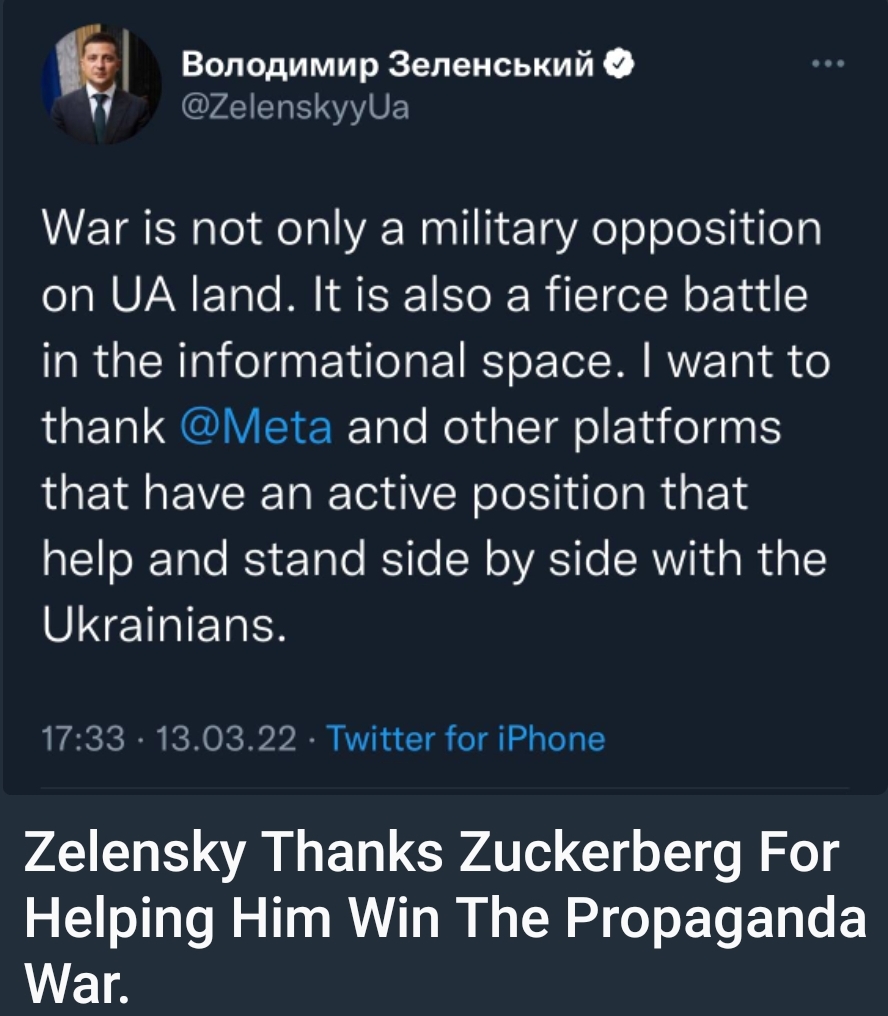Open Zelensky's profile avatar photo
Image resolution: width=888 pixels, height=1016 pixels.
100,87
